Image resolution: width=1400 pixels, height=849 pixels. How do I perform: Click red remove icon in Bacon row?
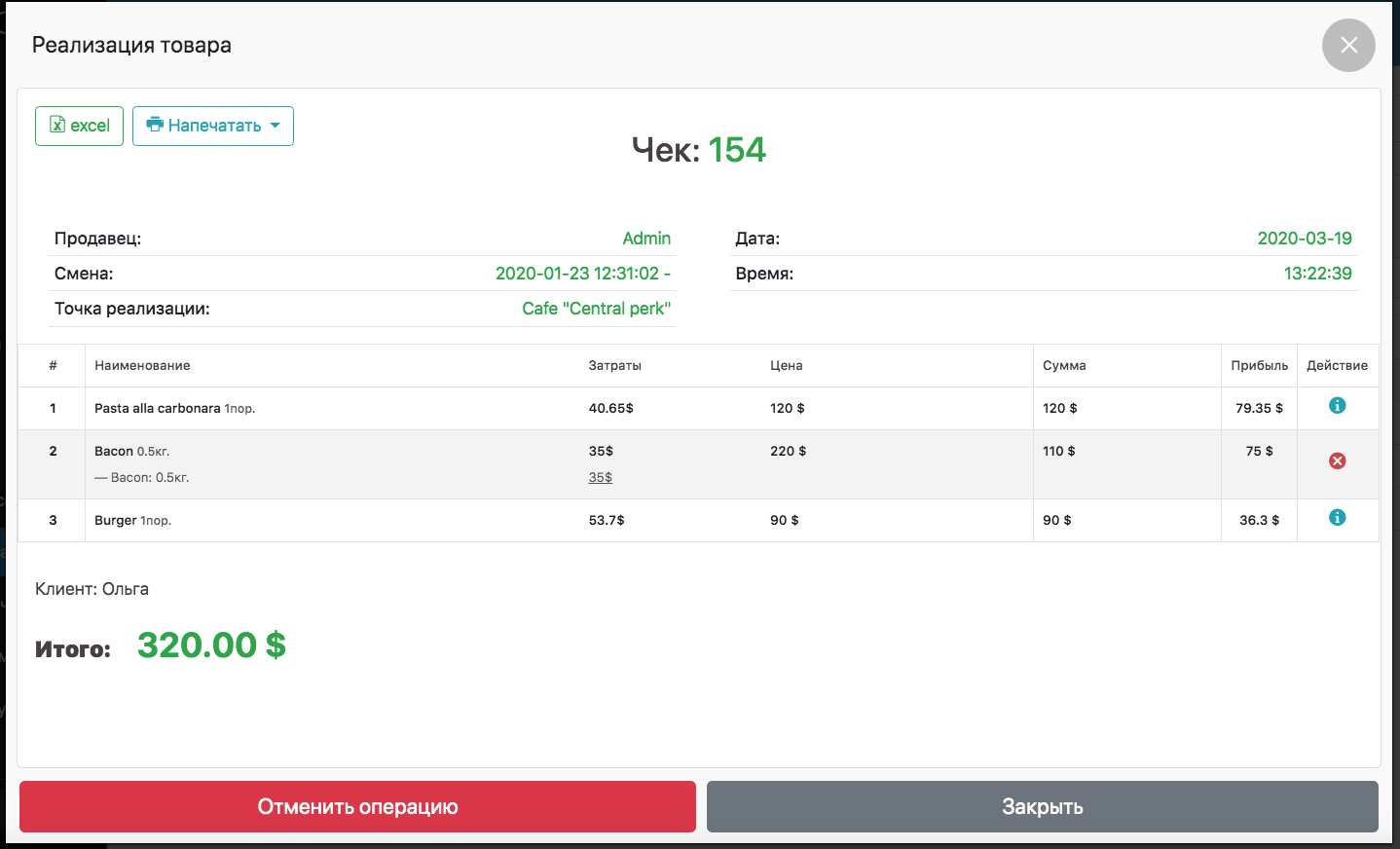pyautogui.click(x=1337, y=461)
